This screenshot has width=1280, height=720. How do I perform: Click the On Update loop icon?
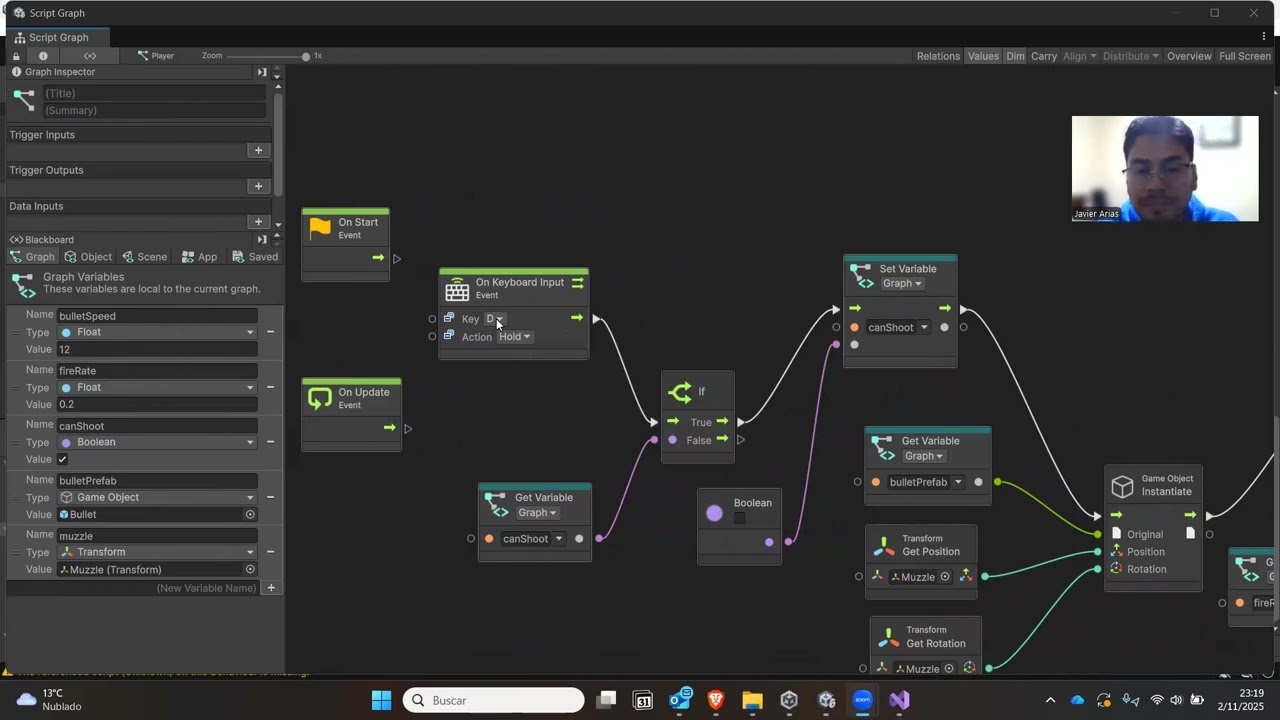(x=320, y=398)
